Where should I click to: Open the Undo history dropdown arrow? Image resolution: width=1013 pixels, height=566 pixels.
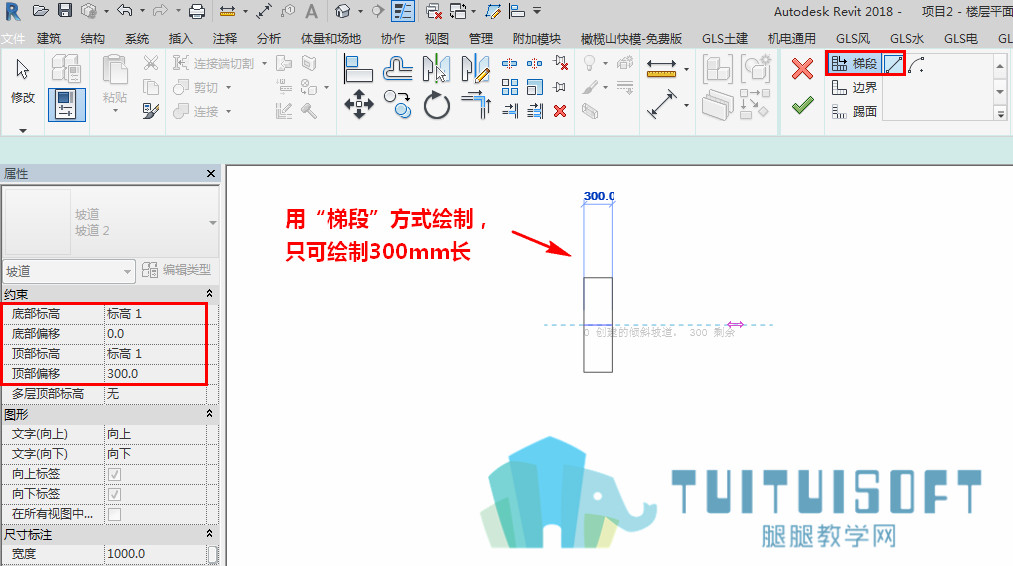tap(142, 11)
